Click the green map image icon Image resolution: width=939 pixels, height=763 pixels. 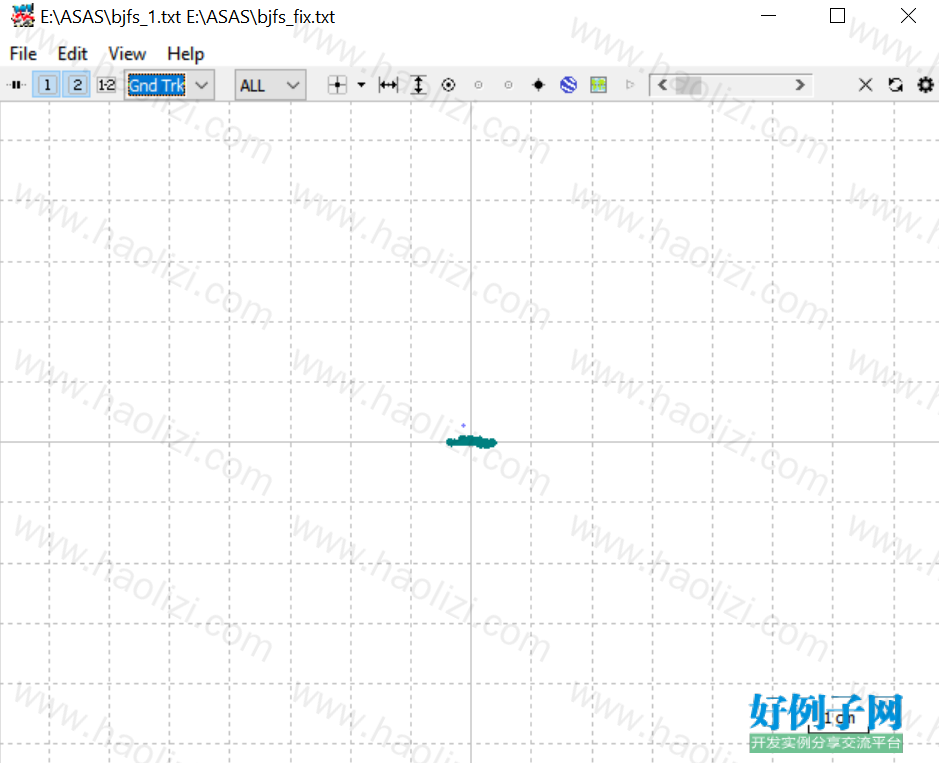click(x=598, y=85)
